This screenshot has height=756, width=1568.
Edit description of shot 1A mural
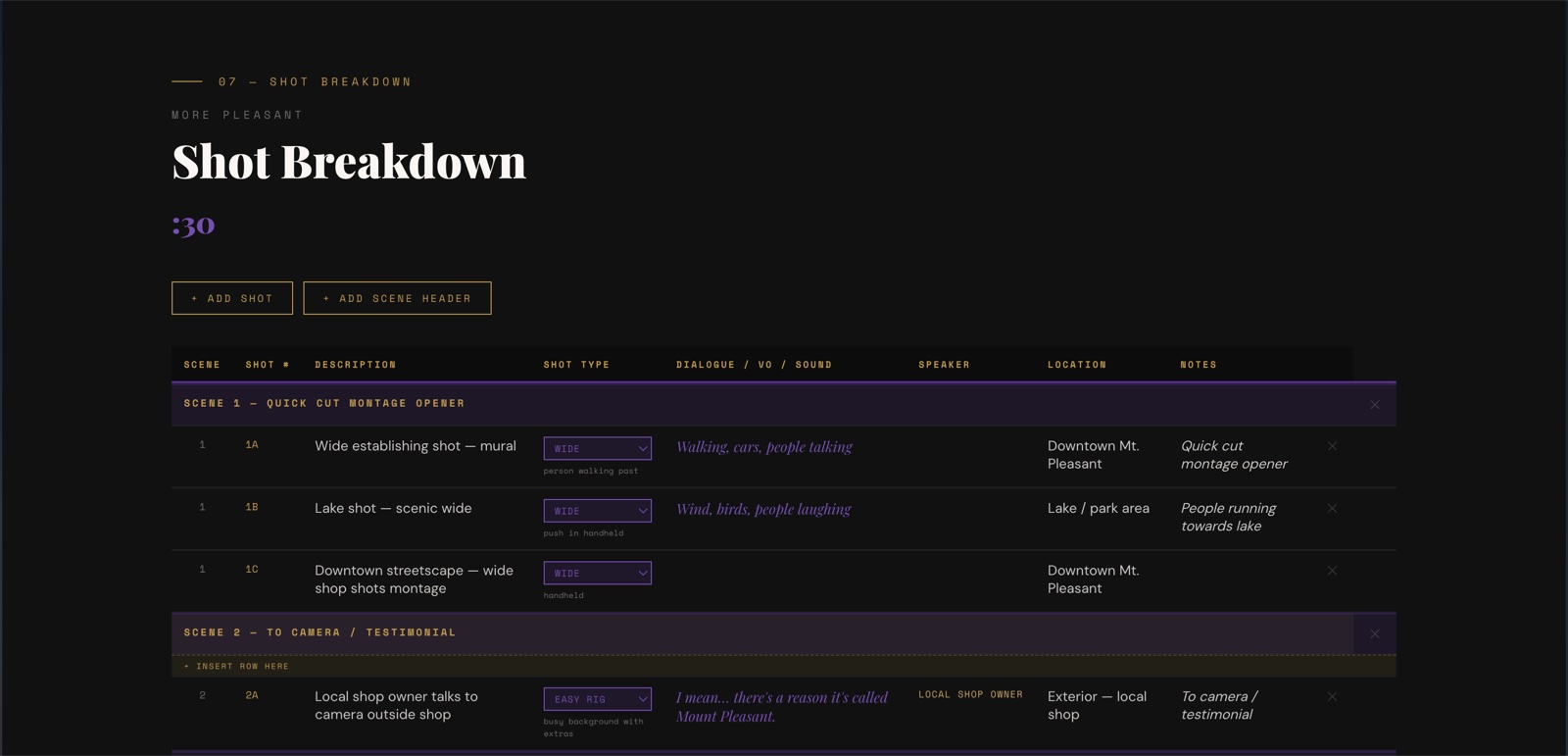click(415, 446)
